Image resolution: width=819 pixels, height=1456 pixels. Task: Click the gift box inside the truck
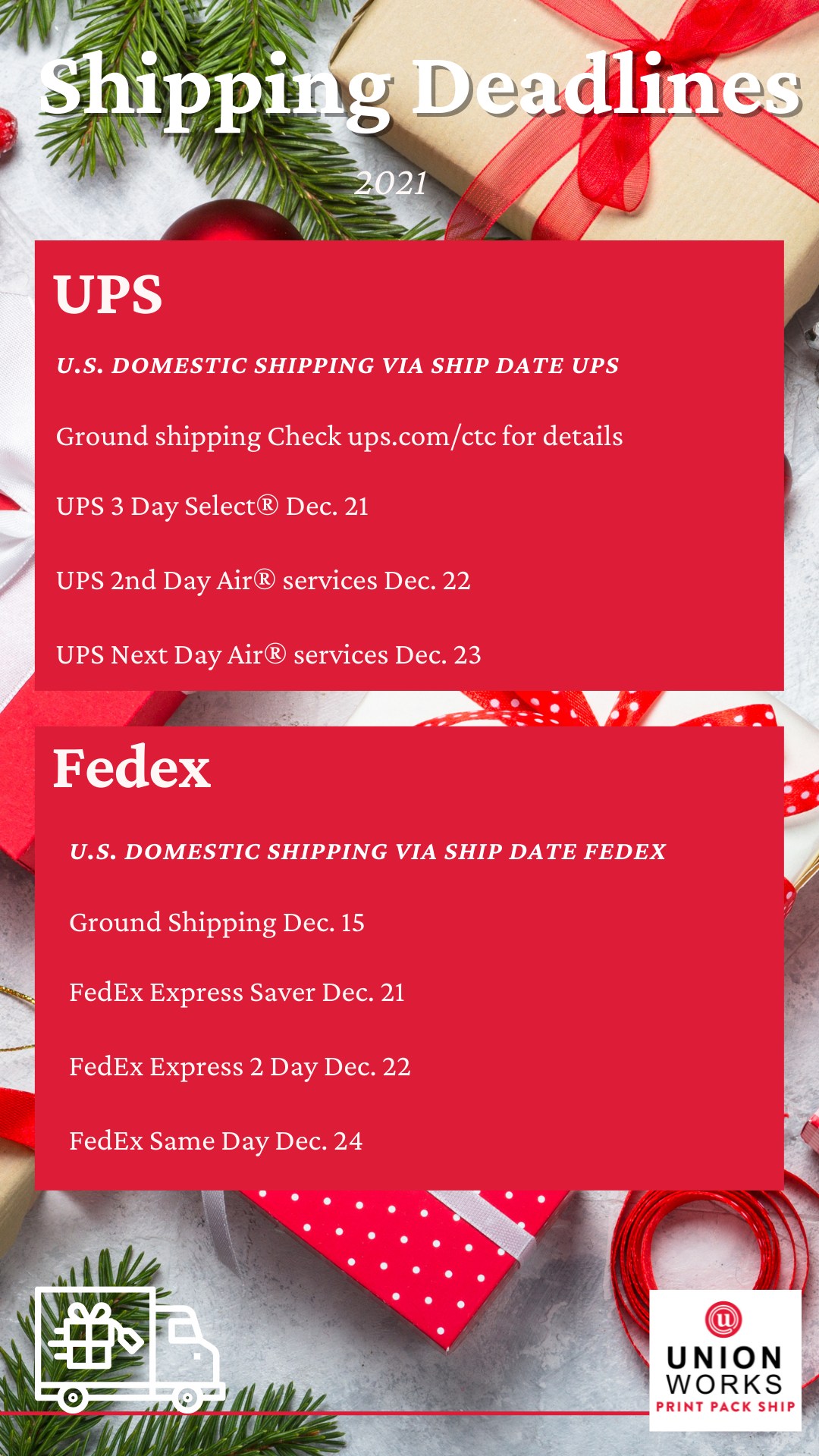85,1335
